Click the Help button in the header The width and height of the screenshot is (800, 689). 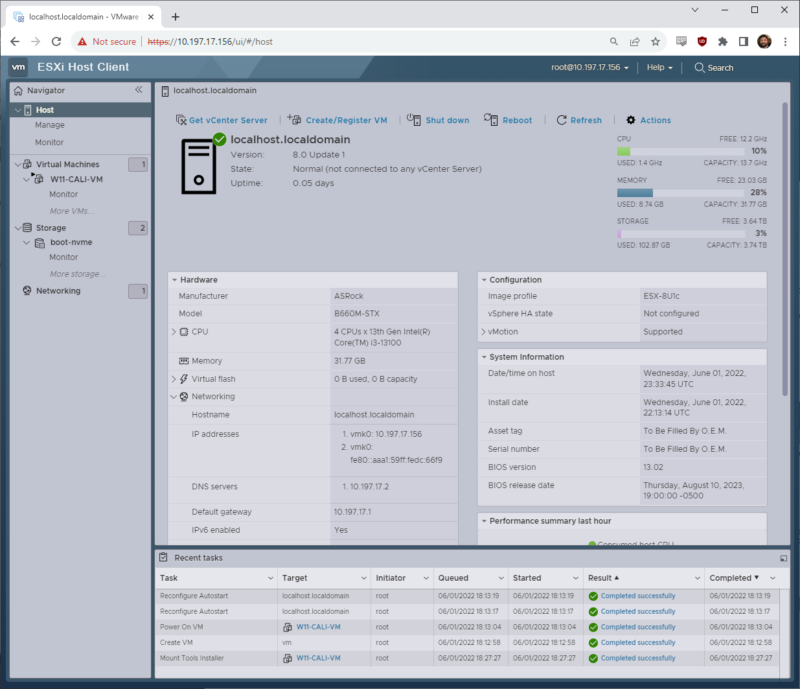pyautogui.click(x=656, y=67)
